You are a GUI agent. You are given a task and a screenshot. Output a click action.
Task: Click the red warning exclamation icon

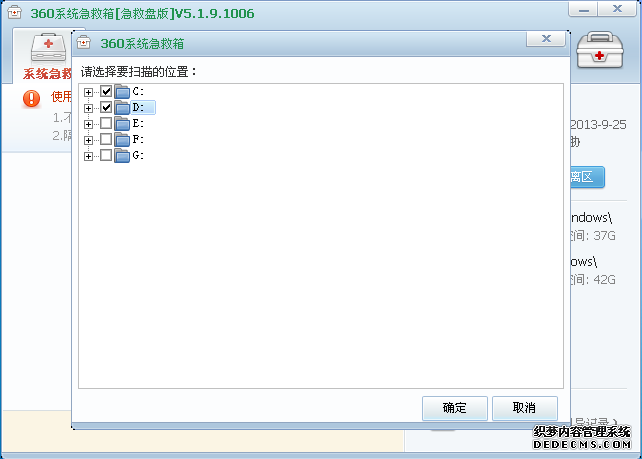coord(32,97)
